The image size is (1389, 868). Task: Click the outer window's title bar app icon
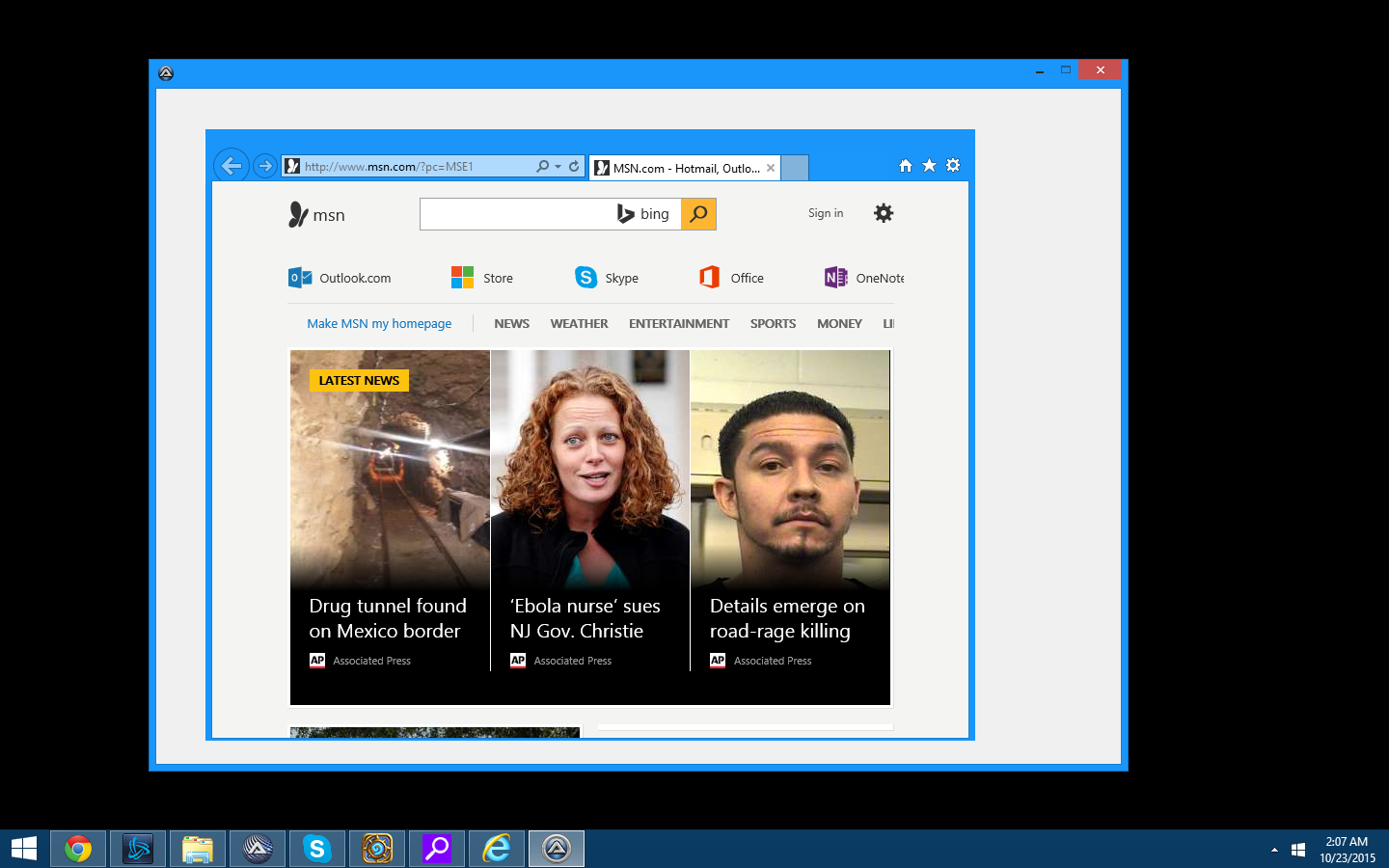pos(166,73)
